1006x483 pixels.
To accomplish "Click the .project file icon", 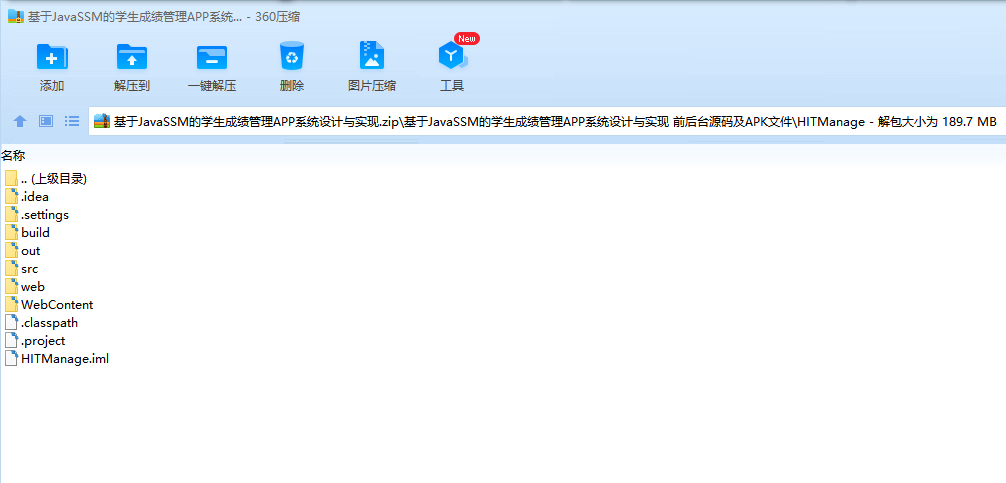I will tap(12, 340).
